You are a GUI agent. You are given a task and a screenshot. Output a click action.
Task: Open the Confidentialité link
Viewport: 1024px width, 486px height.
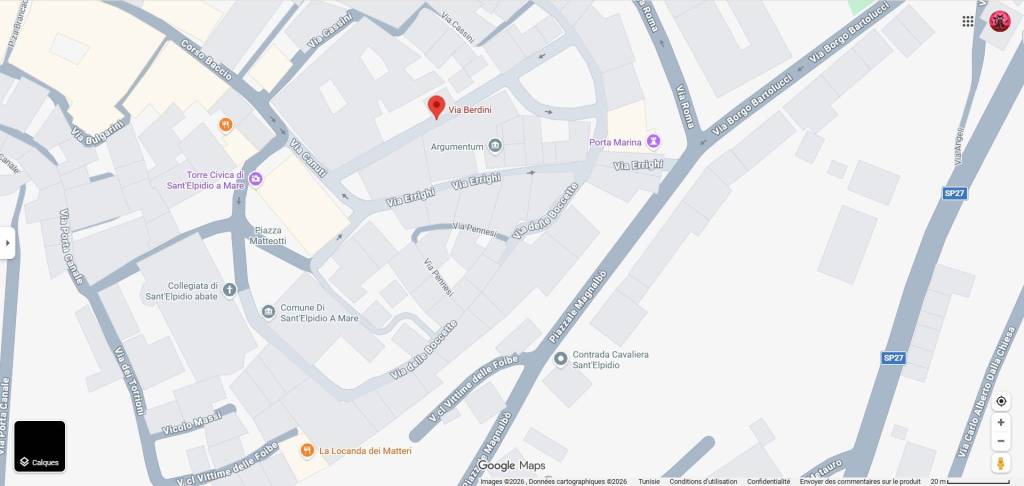(x=769, y=481)
